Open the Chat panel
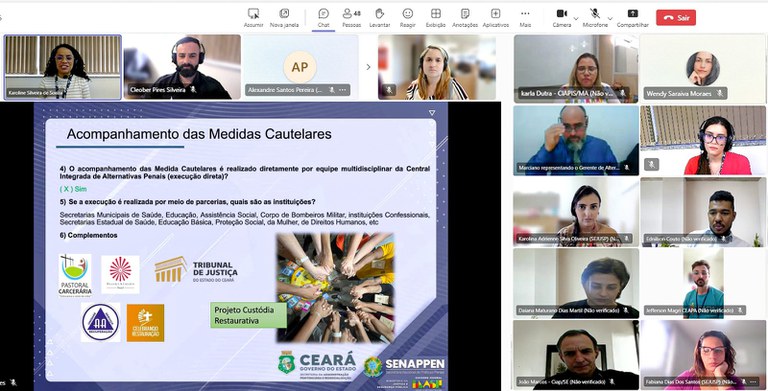This screenshot has height=391, width=768. (323, 18)
